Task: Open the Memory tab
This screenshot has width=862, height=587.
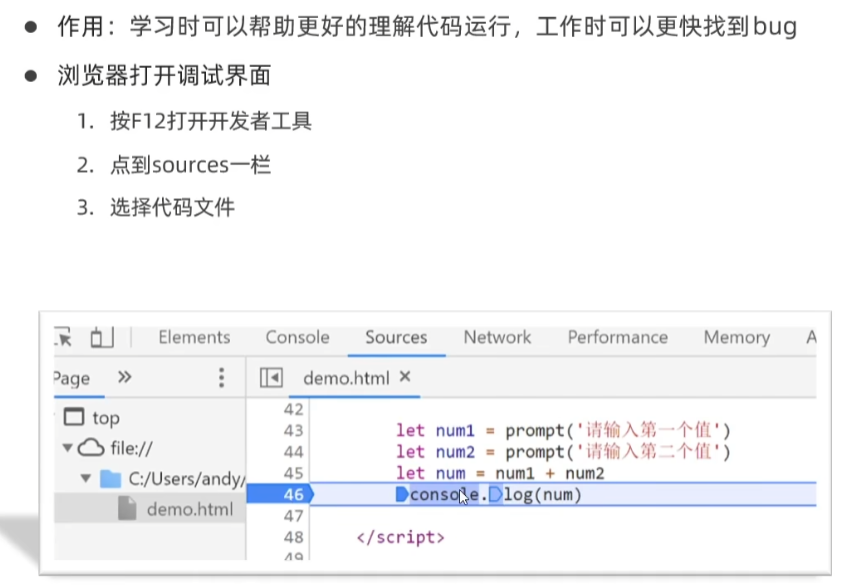Action: click(x=737, y=337)
